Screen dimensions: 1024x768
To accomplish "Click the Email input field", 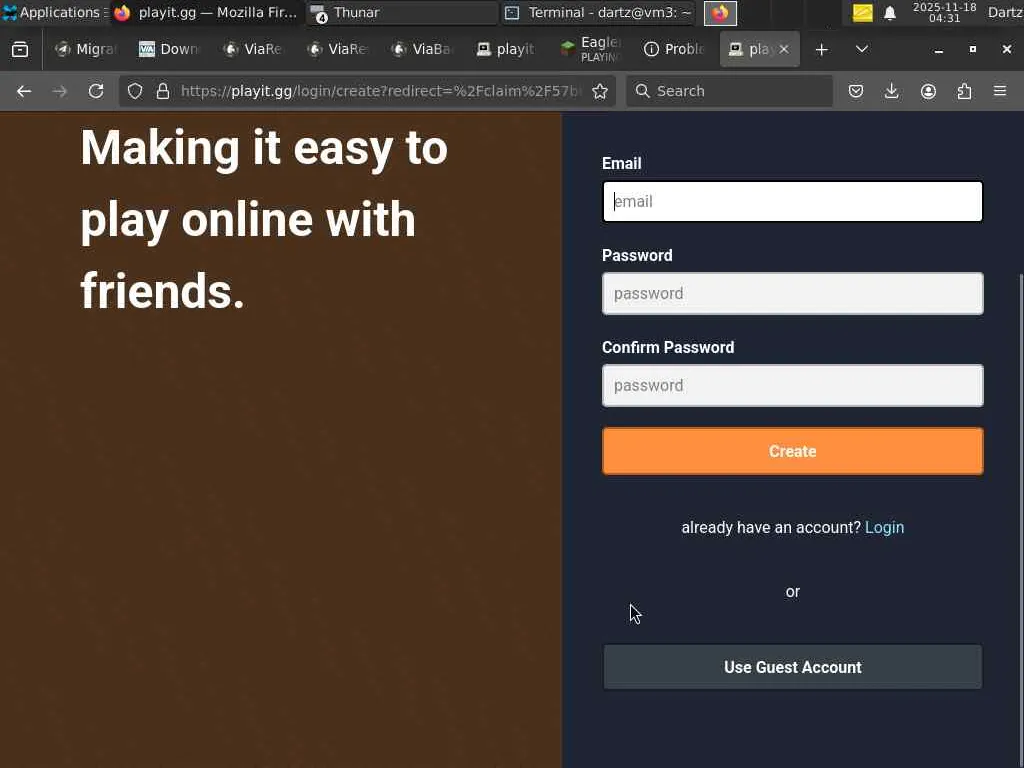I will point(792,202).
